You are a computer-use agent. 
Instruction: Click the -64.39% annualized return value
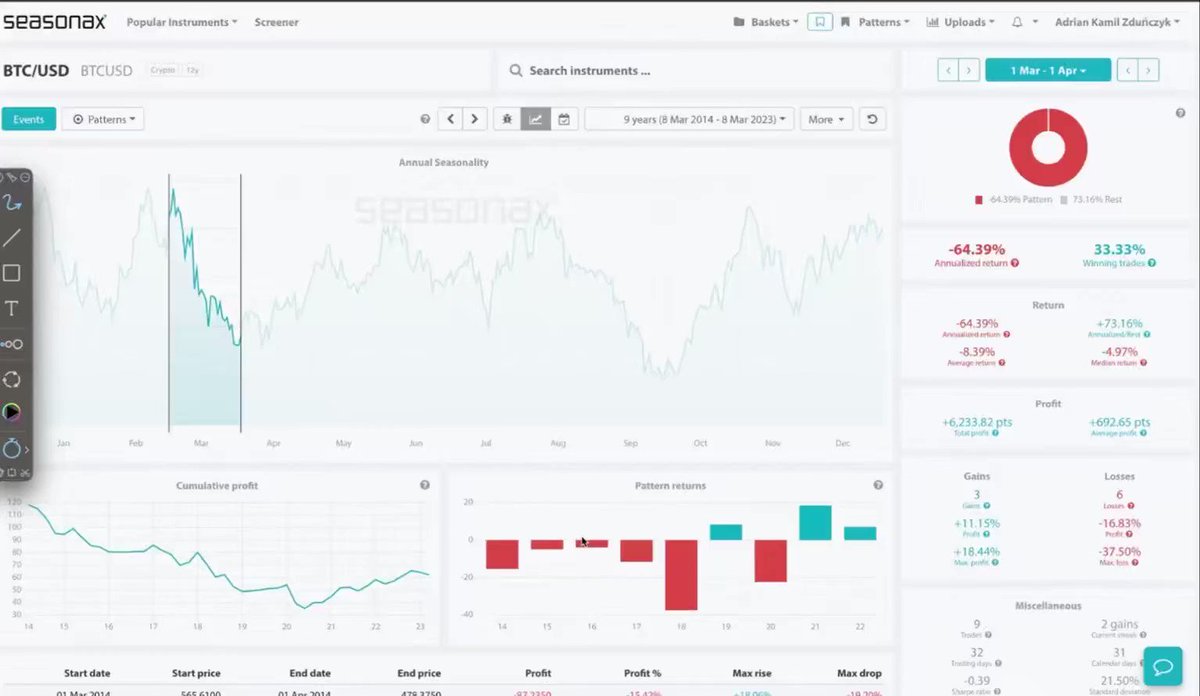pyautogui.click(x=976, y=249)
